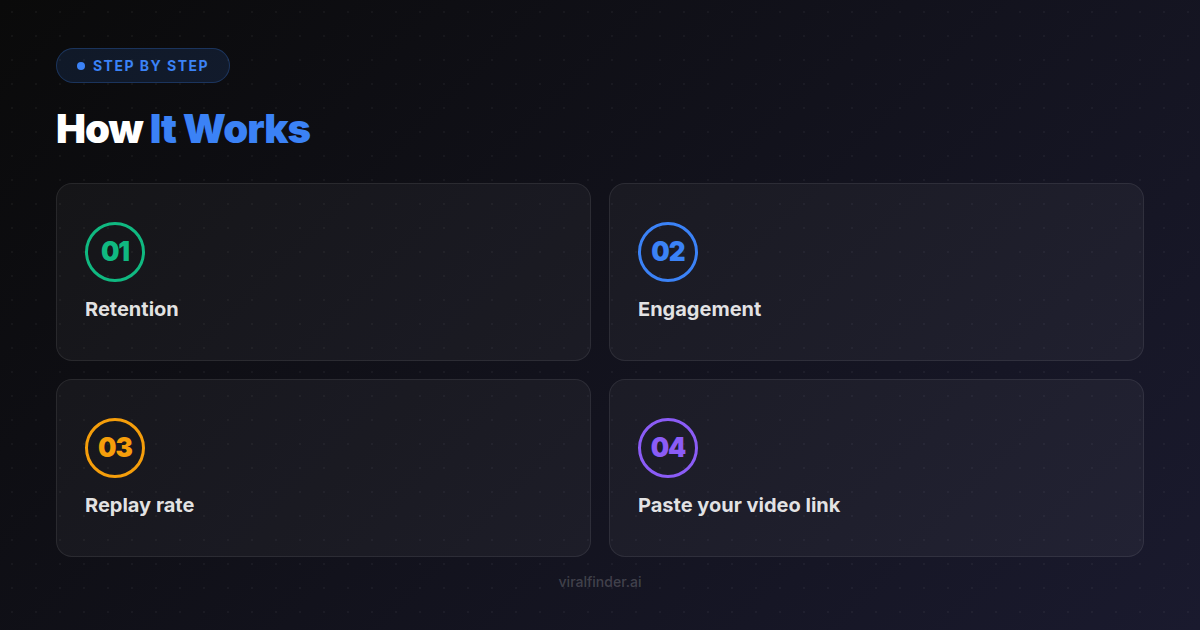The width and height of the screenshot is (1200, 630).
Task: Select the Engagement step title
Action: [x=699, y=309]
